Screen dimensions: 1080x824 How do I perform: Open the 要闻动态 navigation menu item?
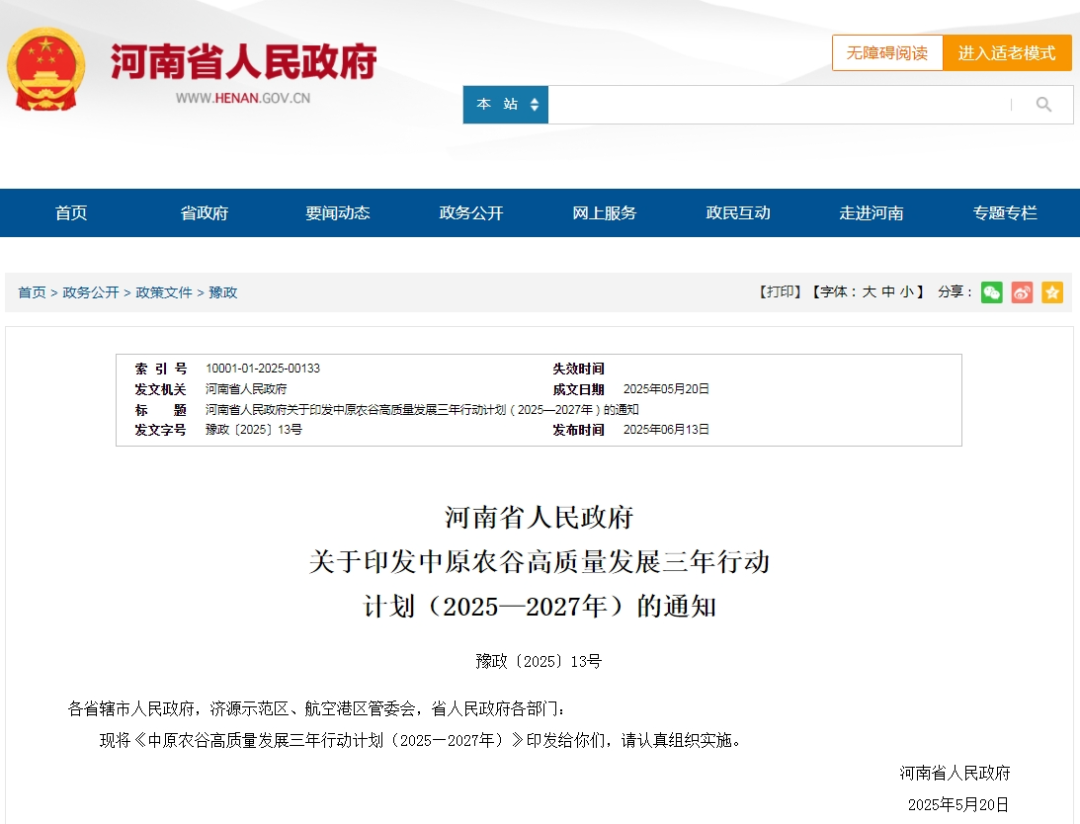(338, 213)
